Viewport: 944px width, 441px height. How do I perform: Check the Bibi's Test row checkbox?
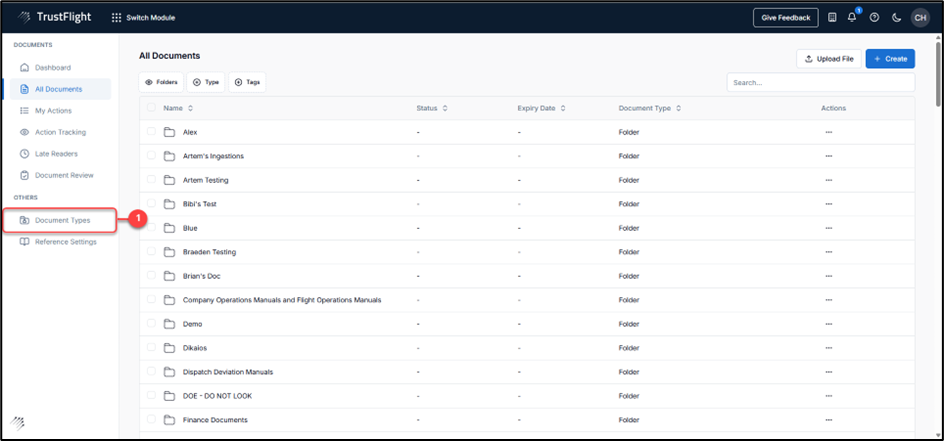pos(151,204)
